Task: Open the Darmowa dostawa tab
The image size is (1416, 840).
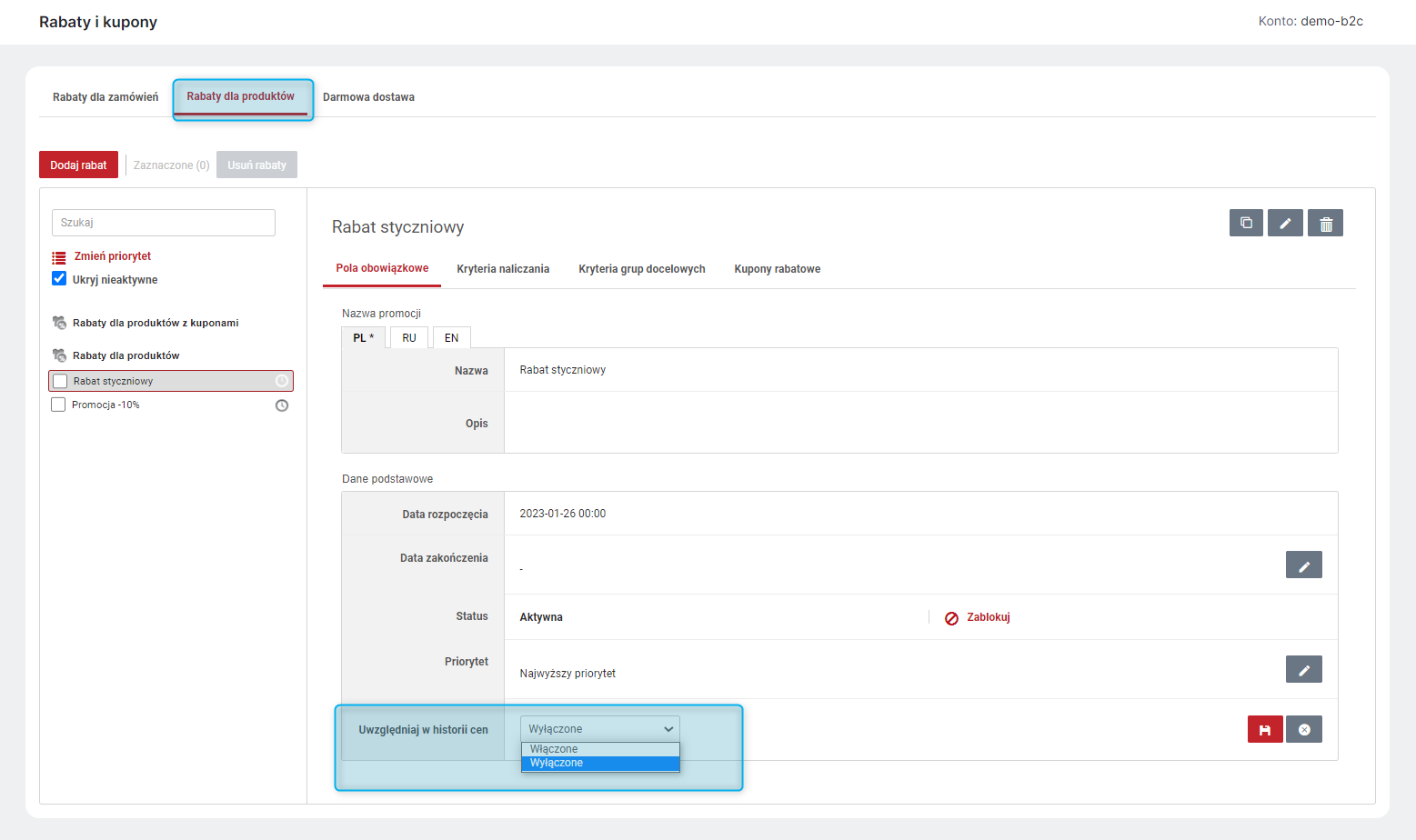Action: 368,97
